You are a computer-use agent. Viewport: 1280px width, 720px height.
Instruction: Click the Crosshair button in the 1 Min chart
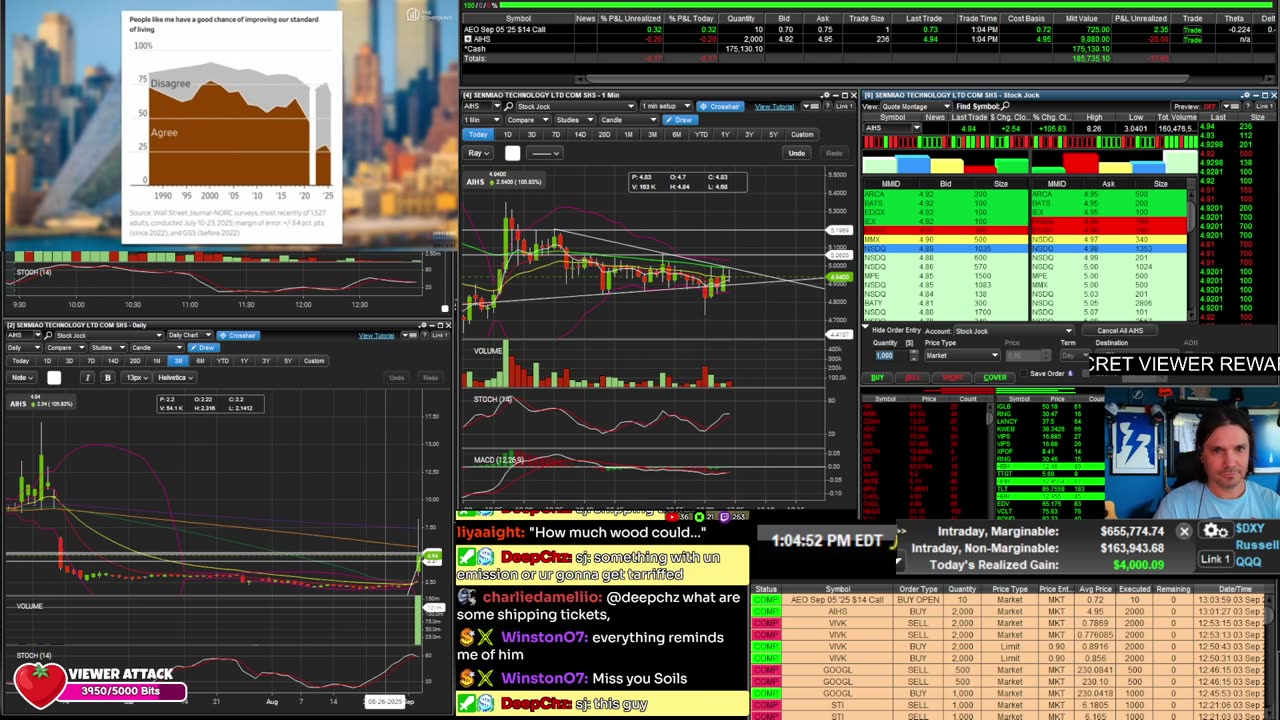point(720,106)
